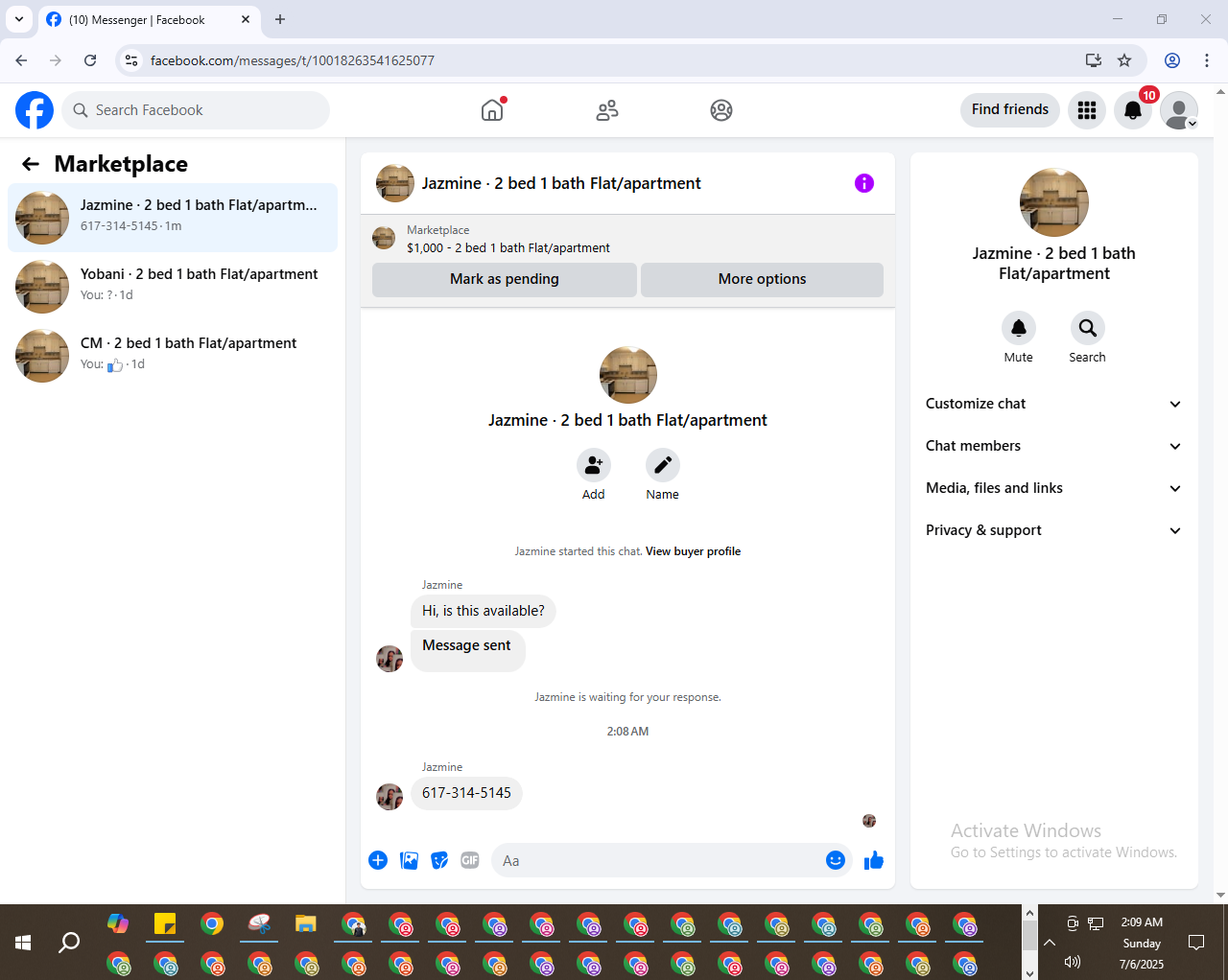Click Mark as pending button
This screenshot has width=1228, height=980.
(505, 279)
